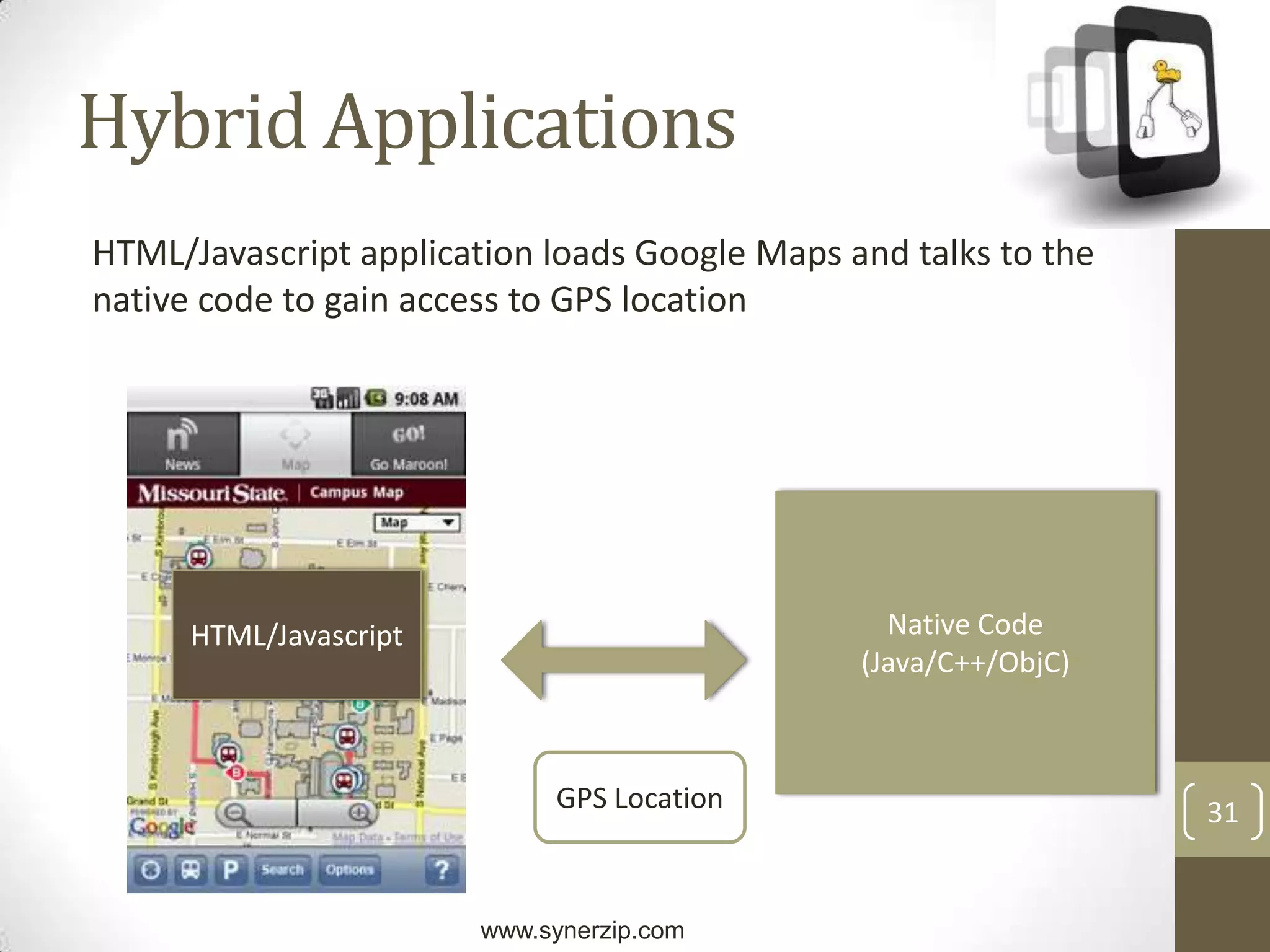Click the Native Code box
The image size is (1270, 952).
(x=965, y=643)
